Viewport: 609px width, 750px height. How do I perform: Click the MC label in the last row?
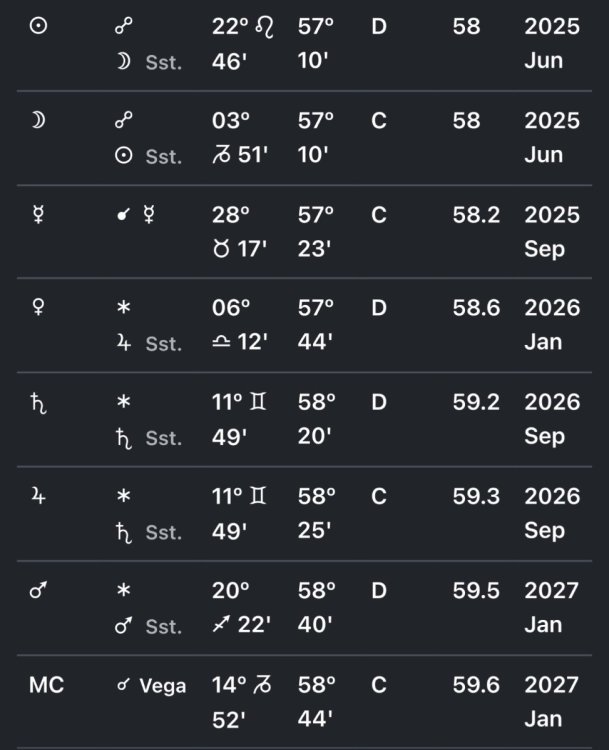point(46,685)
